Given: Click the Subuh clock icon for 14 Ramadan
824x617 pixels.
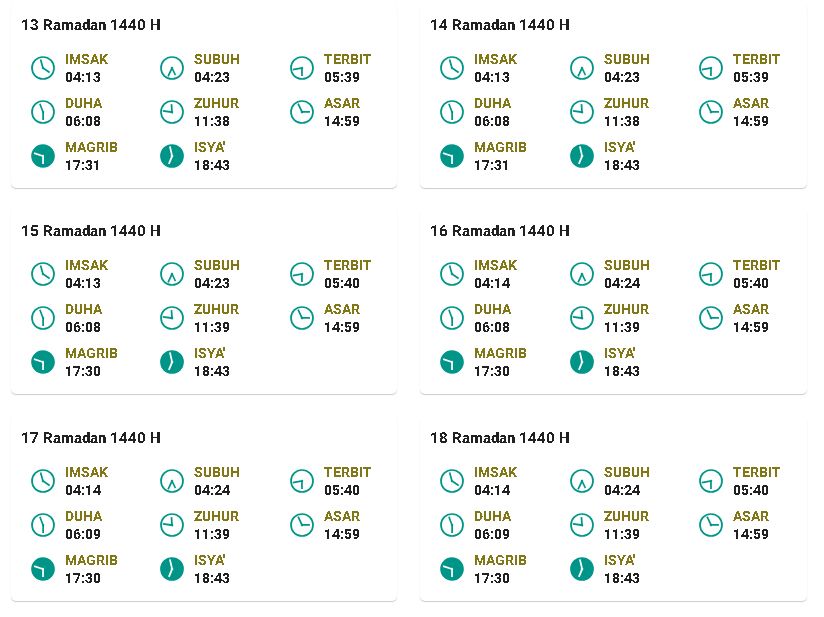Looking at the screenshot, I should [x=582, y=68].
